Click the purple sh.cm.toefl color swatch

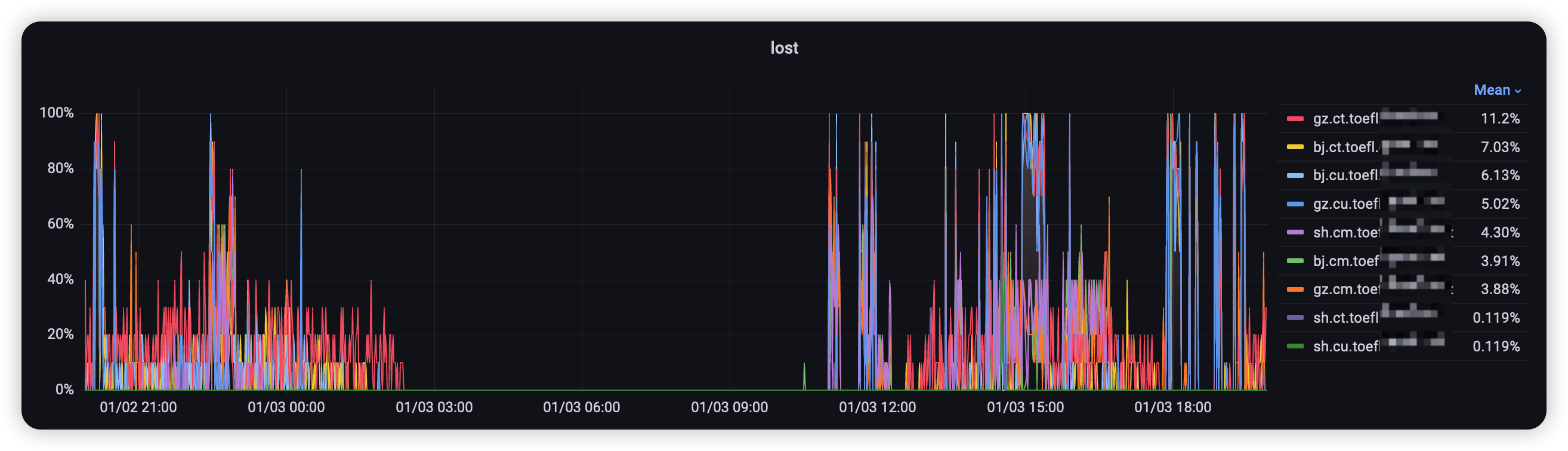click(x=1295, y=233)
